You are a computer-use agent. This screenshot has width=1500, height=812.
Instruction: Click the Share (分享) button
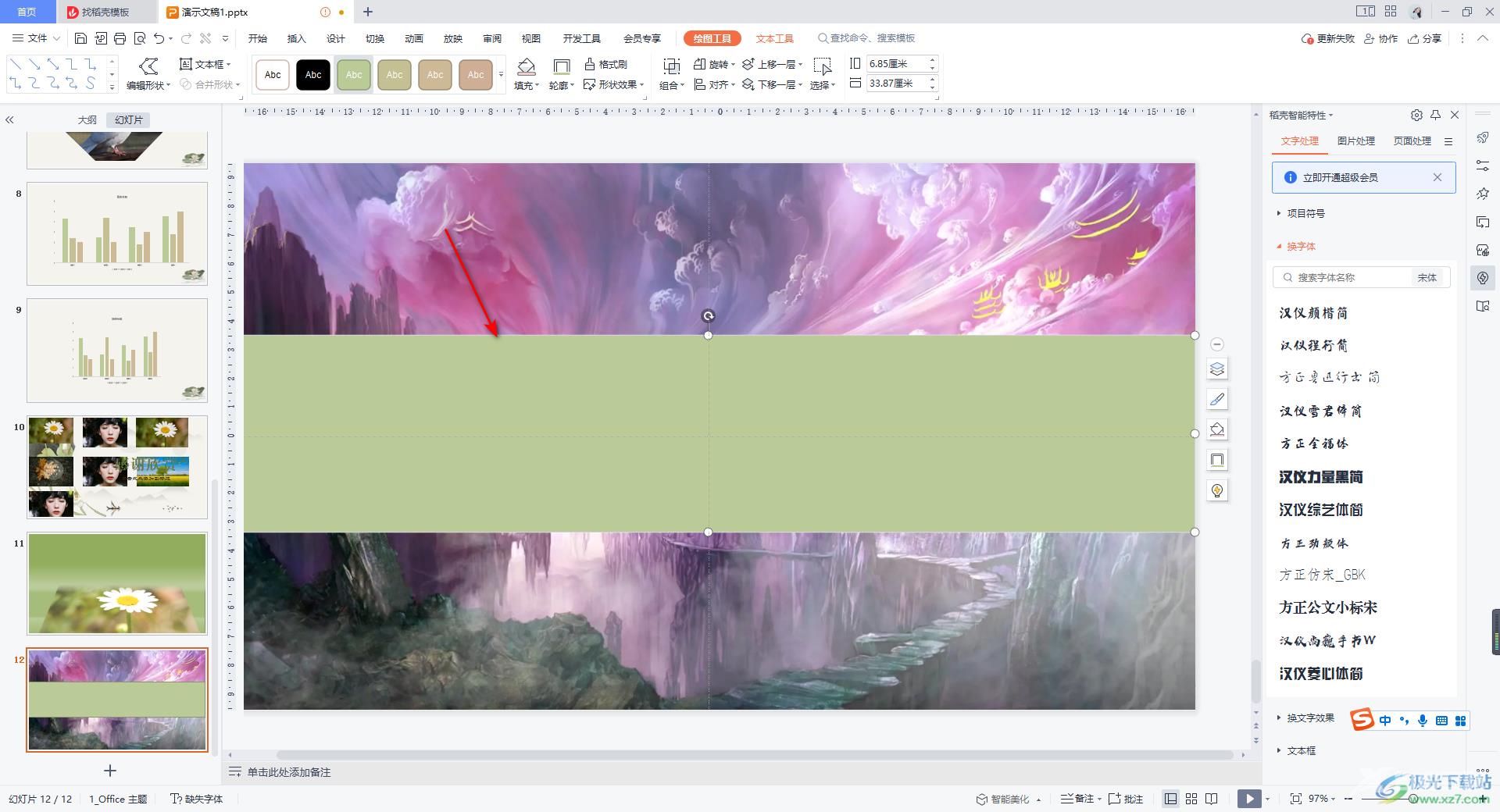pos(1425,38)
